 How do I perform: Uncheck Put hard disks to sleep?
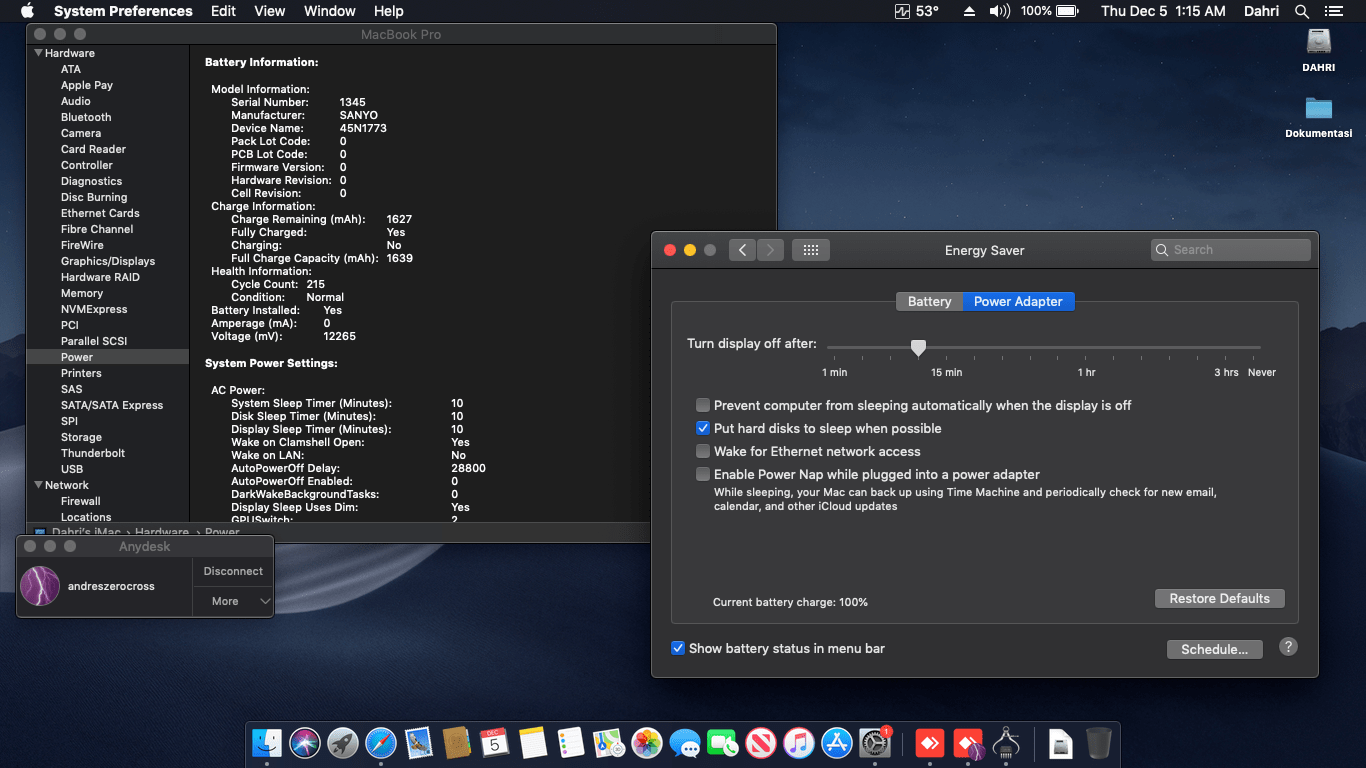(x=703, y=428)
